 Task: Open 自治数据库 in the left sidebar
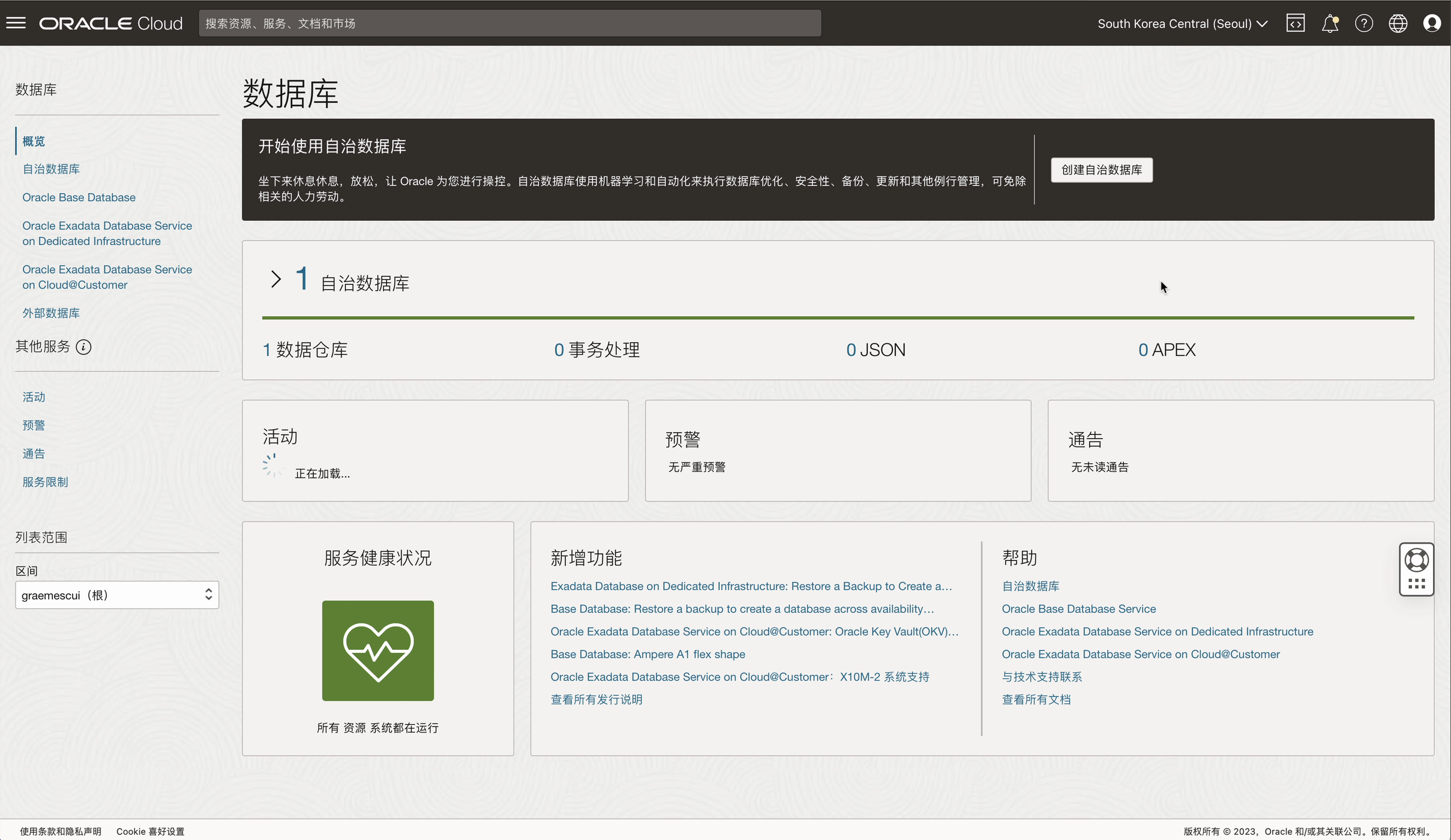51,169
